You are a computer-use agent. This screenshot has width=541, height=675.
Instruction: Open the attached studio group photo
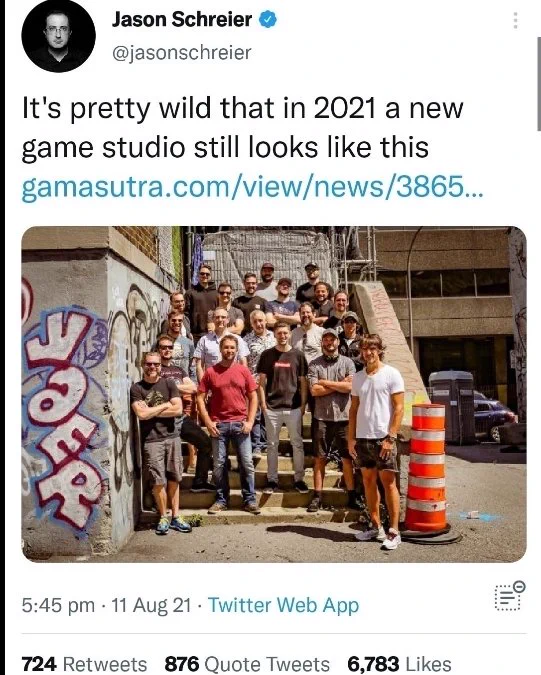[x=274, y=394]
